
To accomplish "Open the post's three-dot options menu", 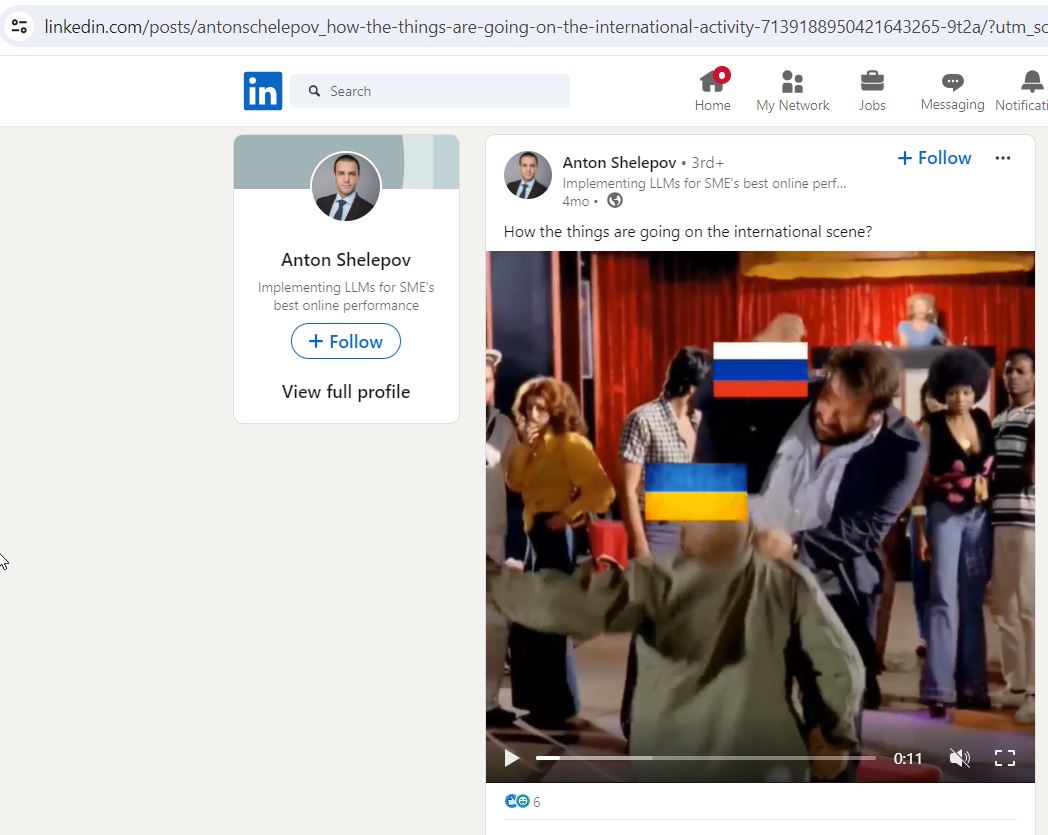I will coord(1003,158).
